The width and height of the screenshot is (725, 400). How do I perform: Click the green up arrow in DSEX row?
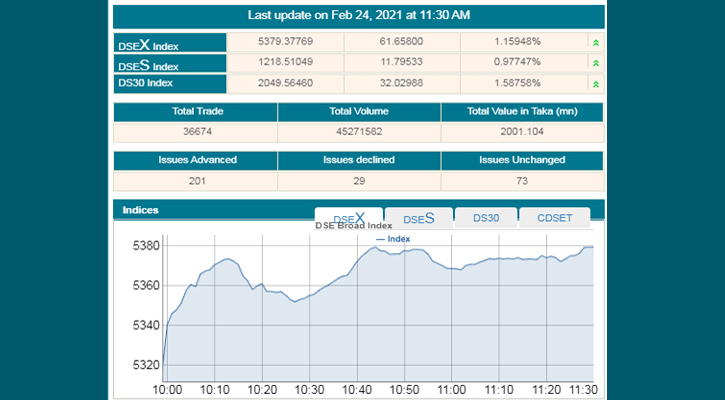[596, 43]
